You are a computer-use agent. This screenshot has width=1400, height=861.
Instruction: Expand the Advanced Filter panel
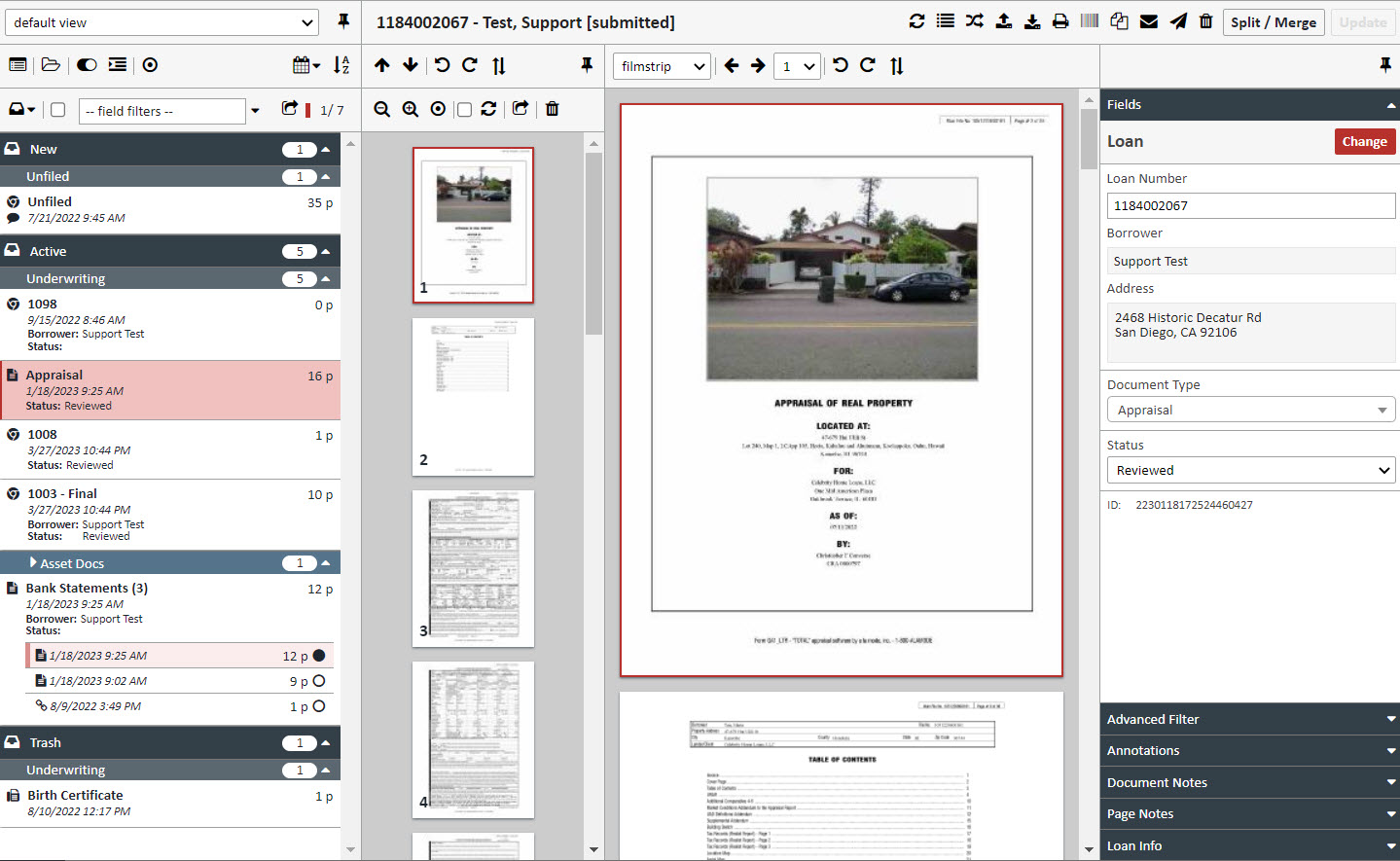click(x=1249, y=719)
